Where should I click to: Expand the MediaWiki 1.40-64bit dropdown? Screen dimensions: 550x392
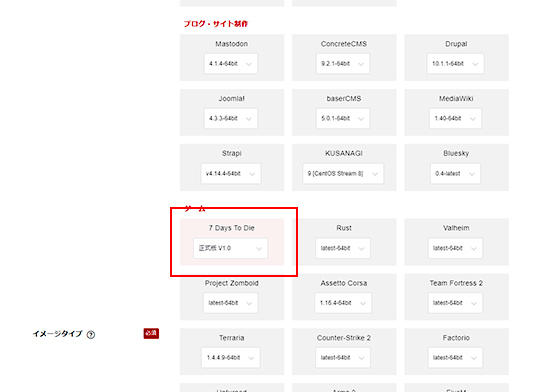(x=455, y=118)
